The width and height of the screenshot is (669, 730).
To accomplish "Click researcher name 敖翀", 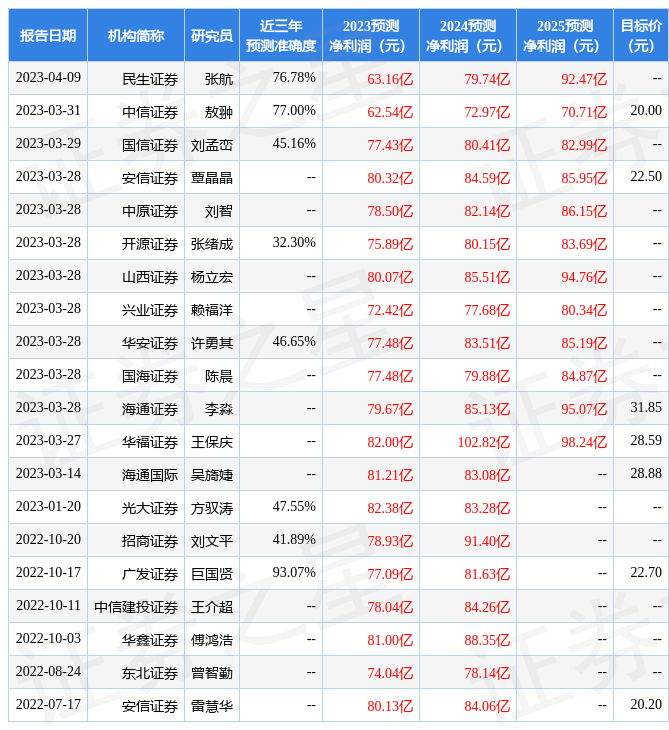I will pyautogui.click(x=219, y=112).
